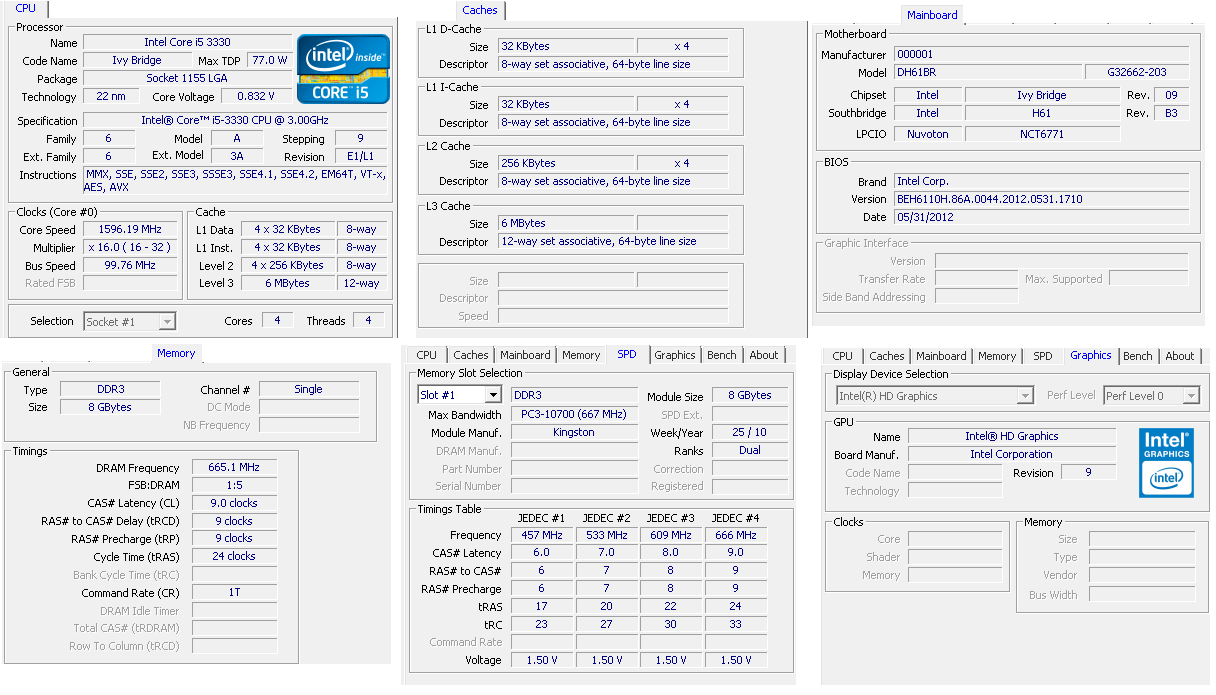Click the JEDEC #3 tRC value '30'
The width and height of the screenshot is (1216, 695).
tap(671, 624)
